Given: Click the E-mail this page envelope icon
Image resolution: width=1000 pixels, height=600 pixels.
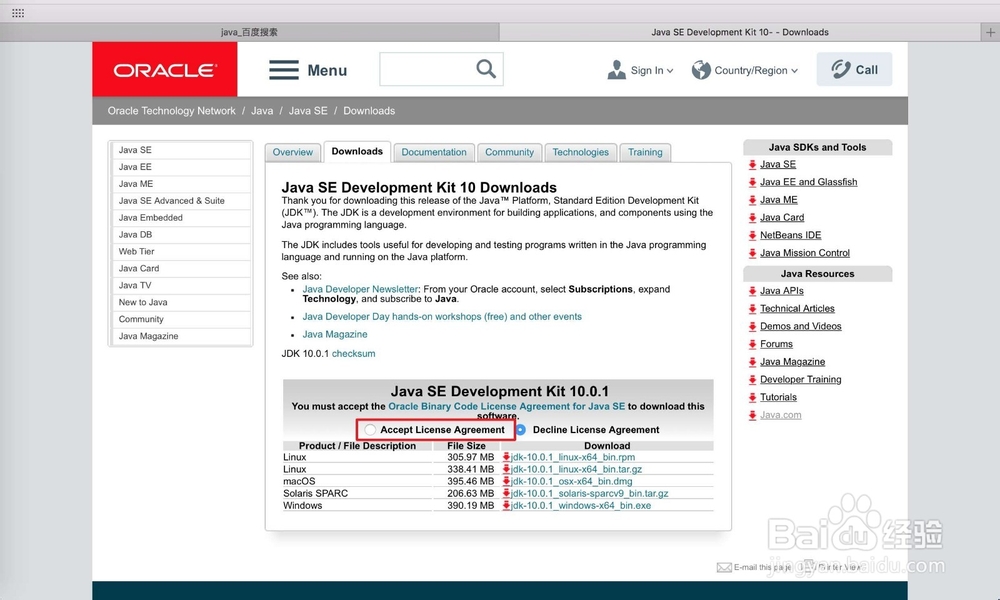Looking at the screenshot, I should point(724,567).
